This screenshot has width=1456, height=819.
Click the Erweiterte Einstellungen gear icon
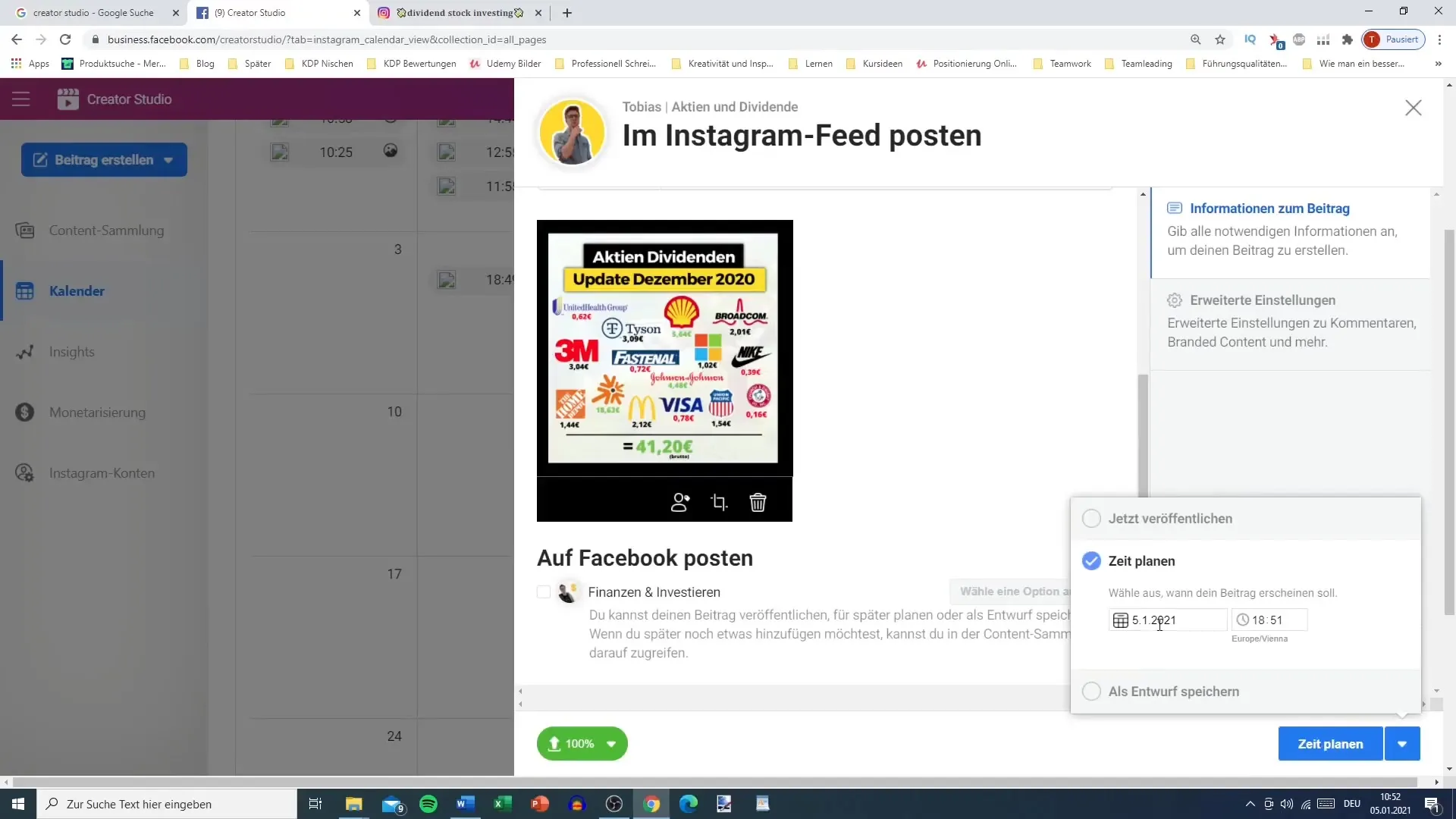pyautogui.click(x=1175, y=300)
